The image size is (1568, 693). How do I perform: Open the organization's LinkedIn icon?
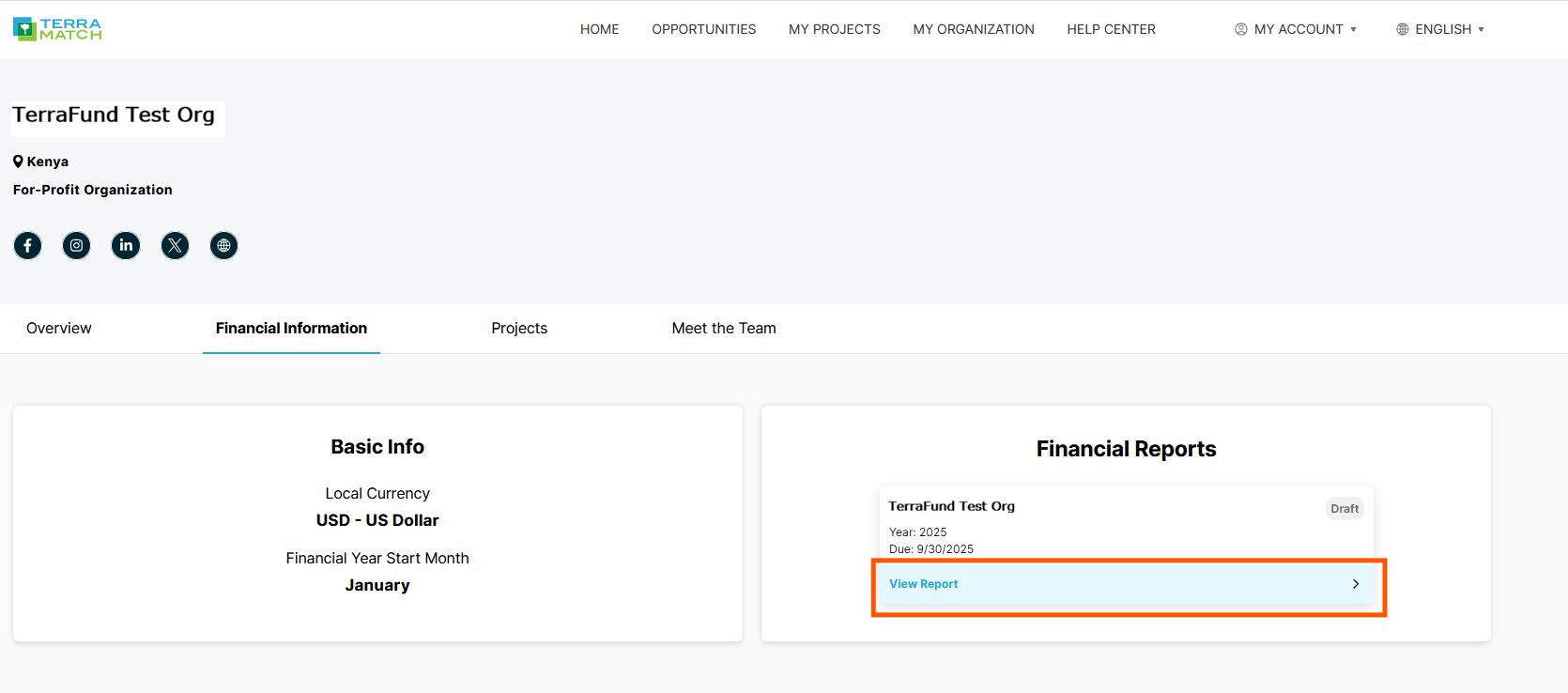(x=126, y=245)
